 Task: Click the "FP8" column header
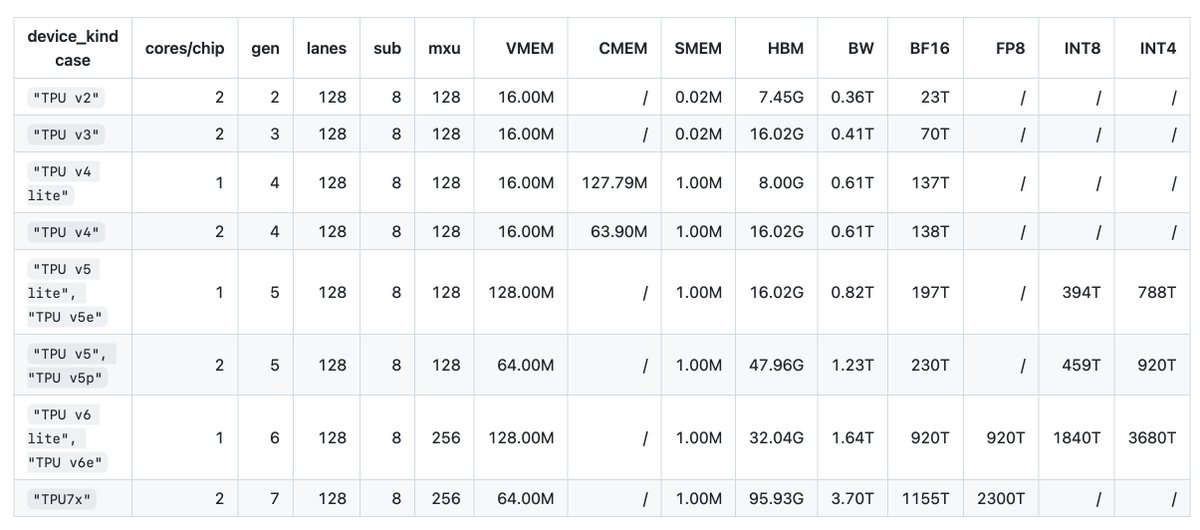point(1009,47)
